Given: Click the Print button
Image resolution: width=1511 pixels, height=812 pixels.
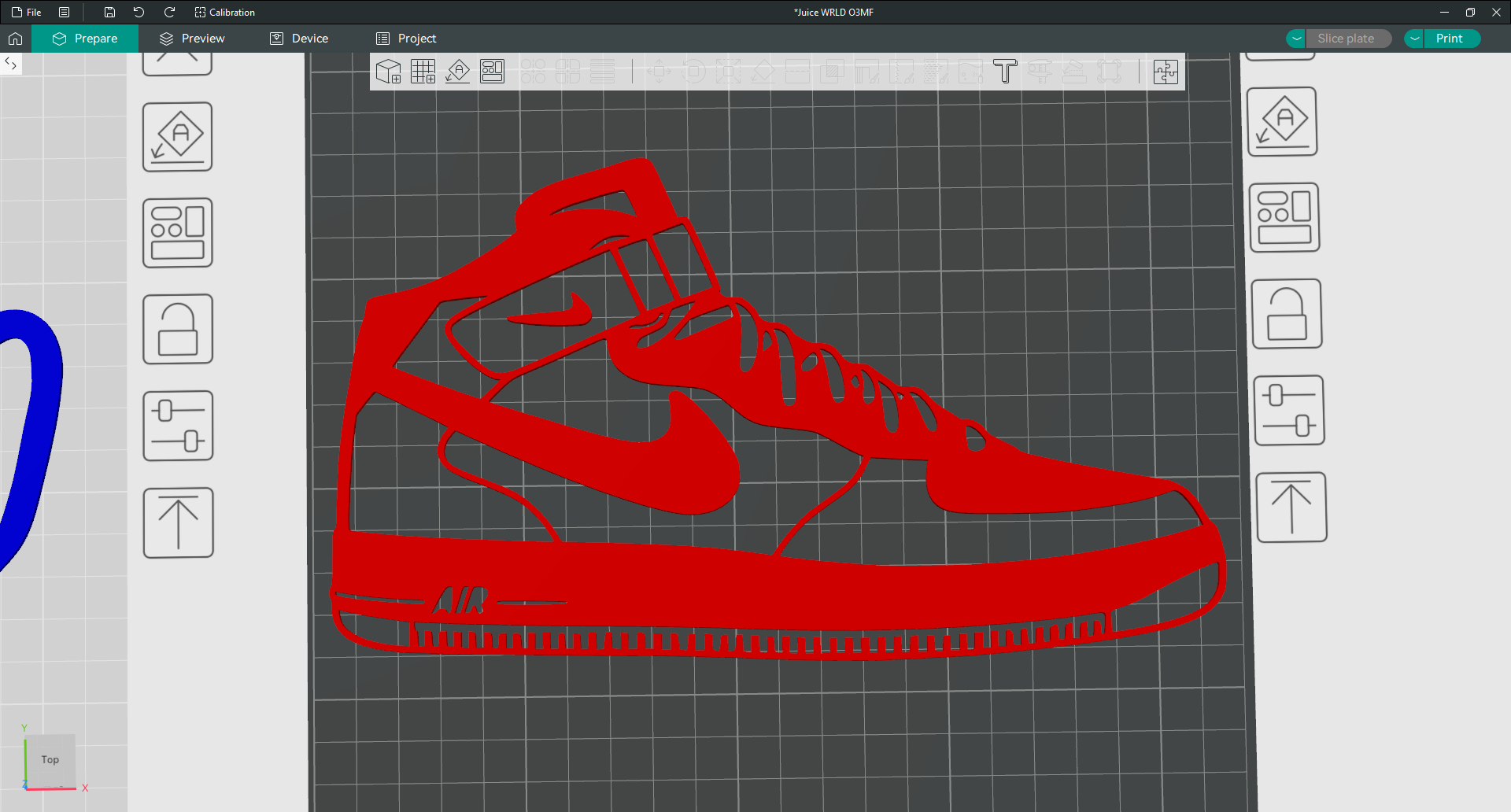Looking at the screenshot, I should click(x=1449, y=39).
